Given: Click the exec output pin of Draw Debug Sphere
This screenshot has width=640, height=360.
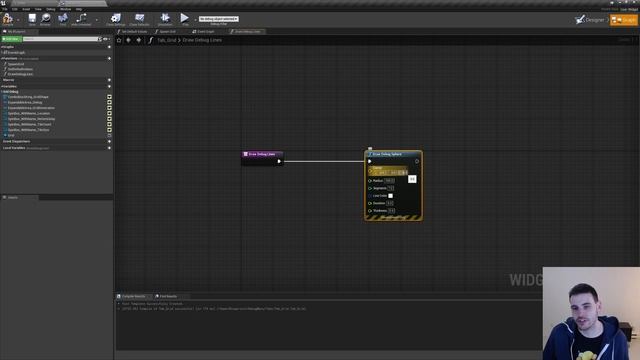Looking at the screenshot, I should coord(417,161).
